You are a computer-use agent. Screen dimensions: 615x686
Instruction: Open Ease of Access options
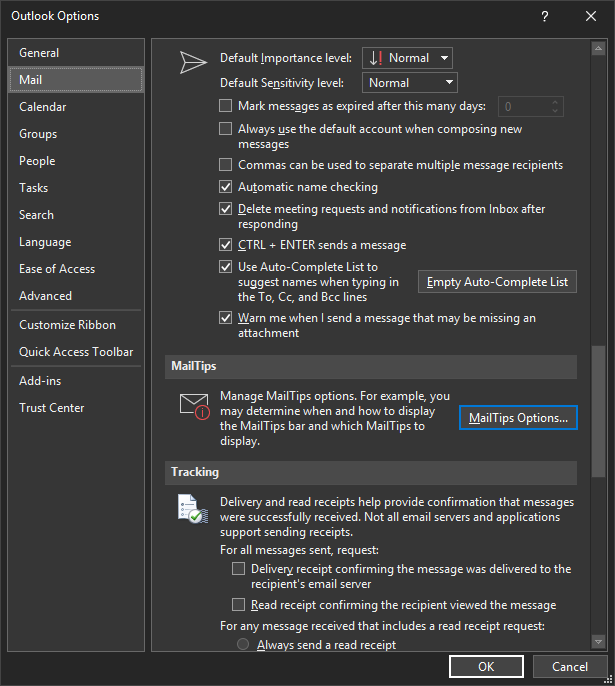(76, 269)
